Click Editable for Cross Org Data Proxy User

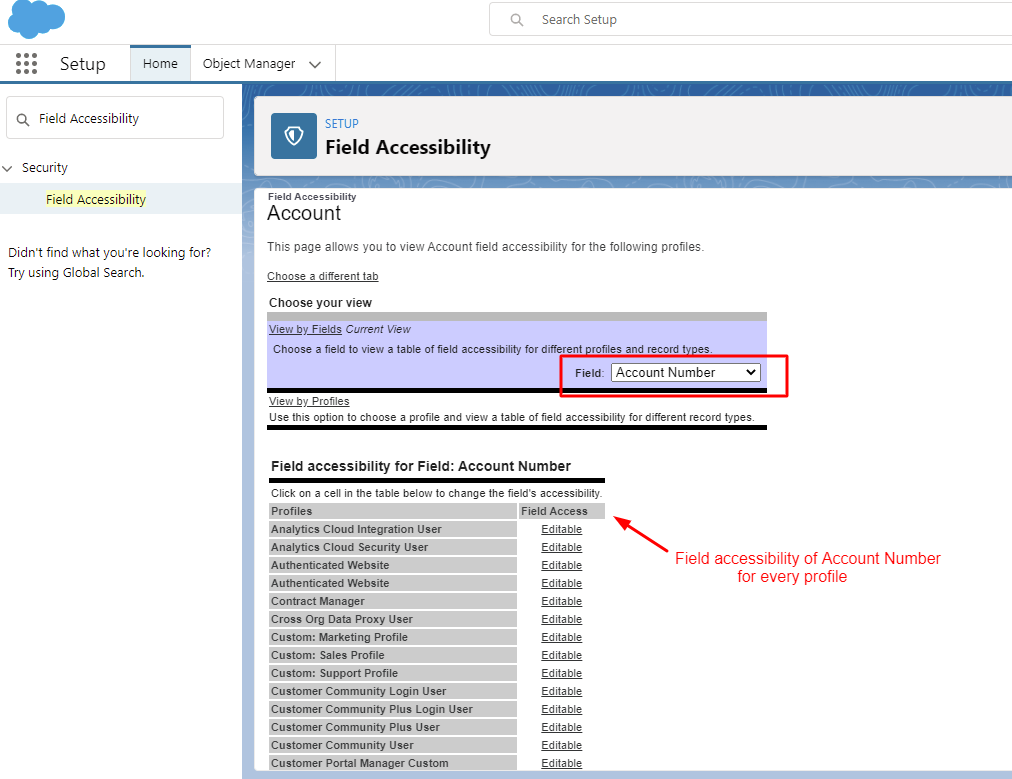click(x=562, y=620)
